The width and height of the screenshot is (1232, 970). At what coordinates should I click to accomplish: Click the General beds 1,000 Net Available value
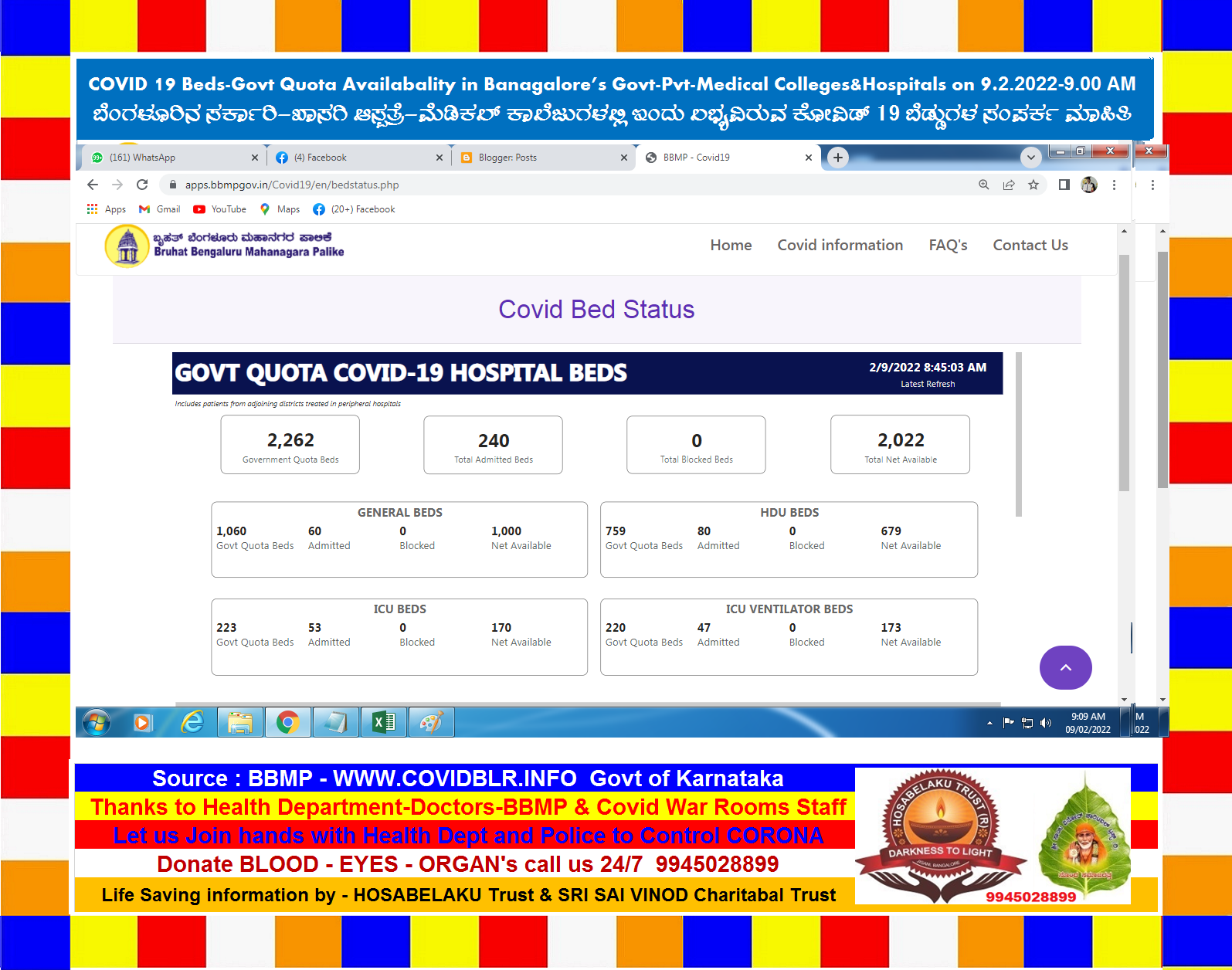506,531
